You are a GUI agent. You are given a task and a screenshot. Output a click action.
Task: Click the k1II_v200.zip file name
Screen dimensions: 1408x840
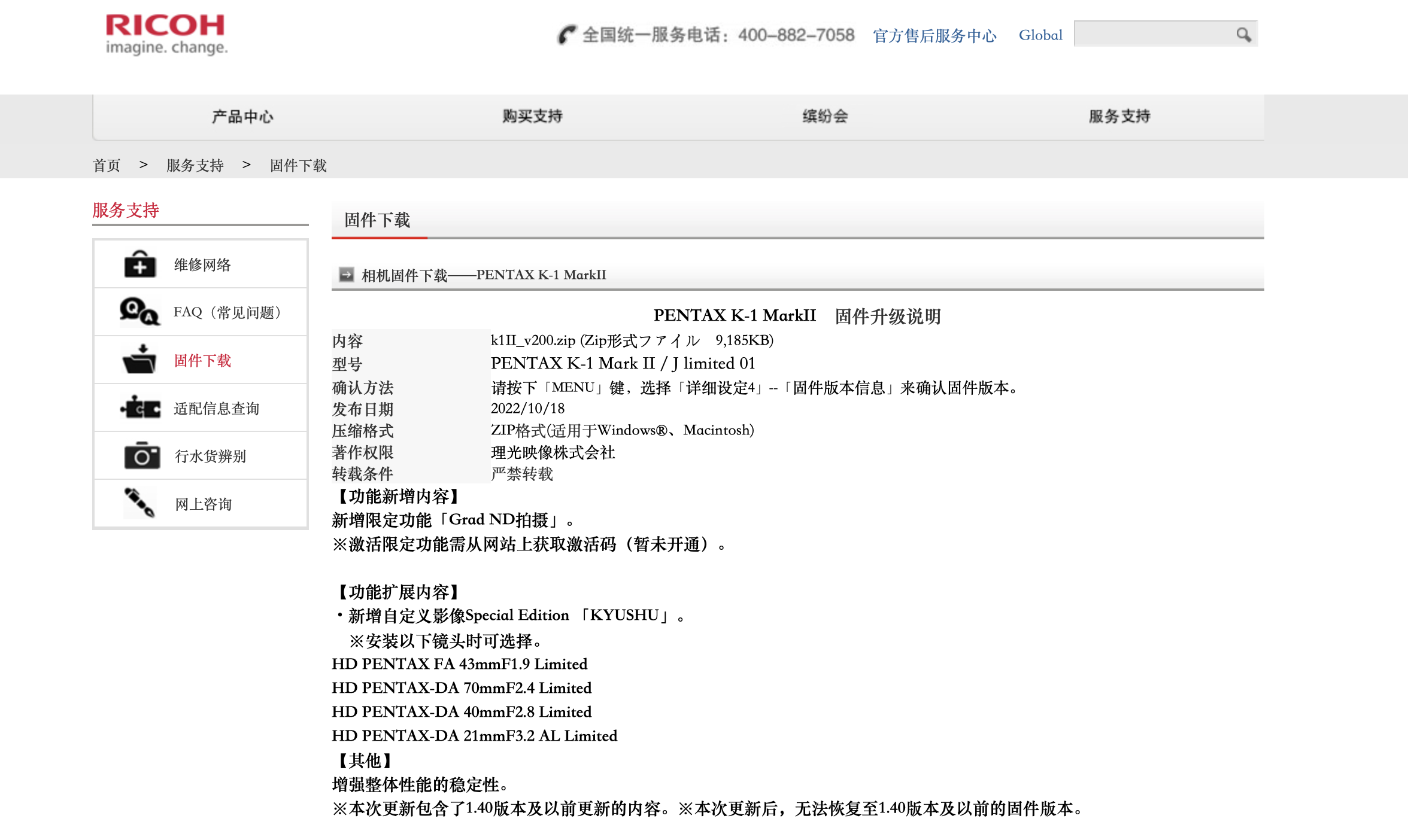[x=533, y=340]
